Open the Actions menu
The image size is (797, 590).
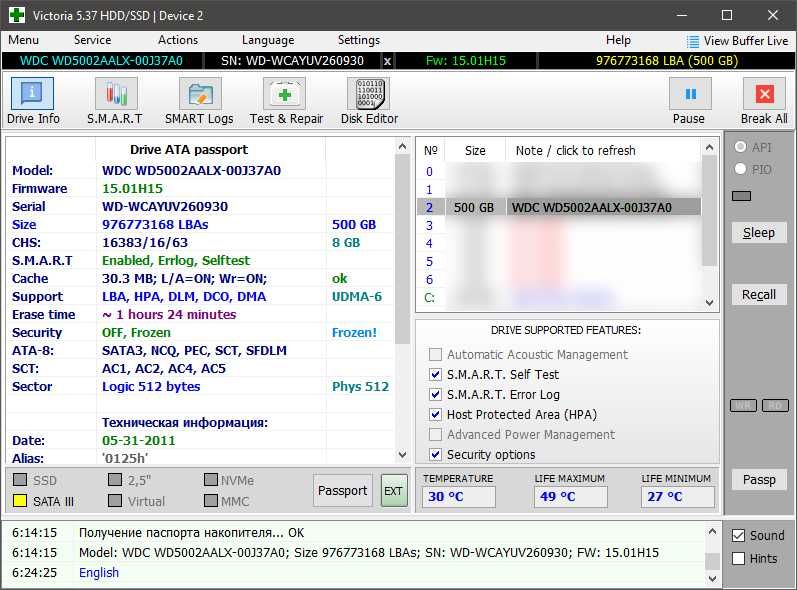177,40
